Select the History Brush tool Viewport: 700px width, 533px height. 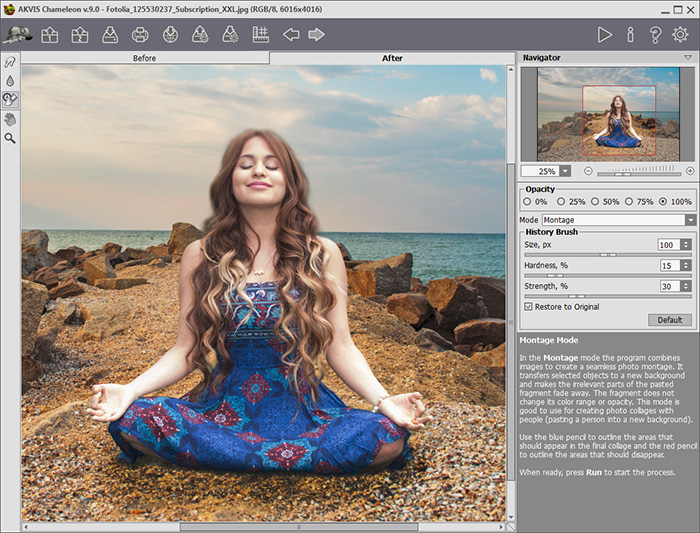click(x=10, y=98)
